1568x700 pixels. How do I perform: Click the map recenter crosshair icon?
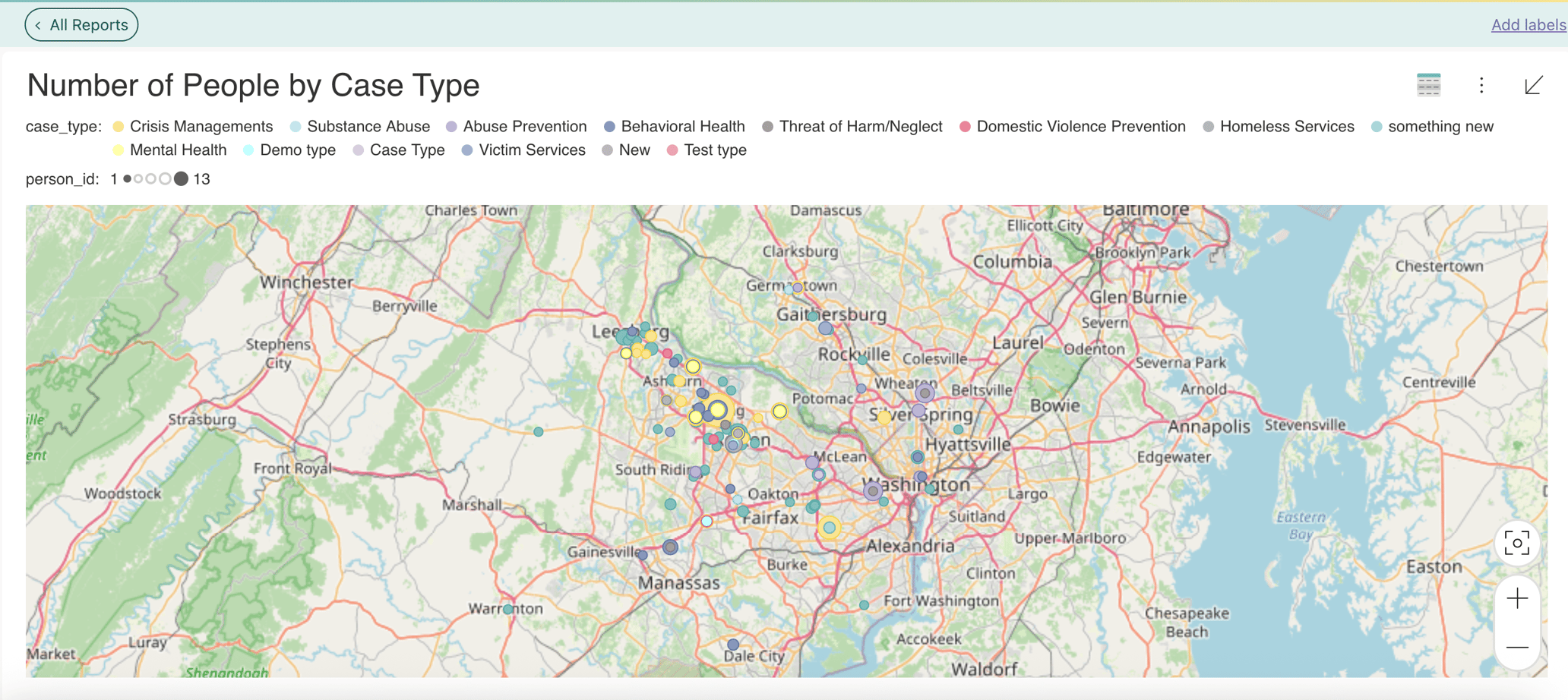coord(1516,543)
